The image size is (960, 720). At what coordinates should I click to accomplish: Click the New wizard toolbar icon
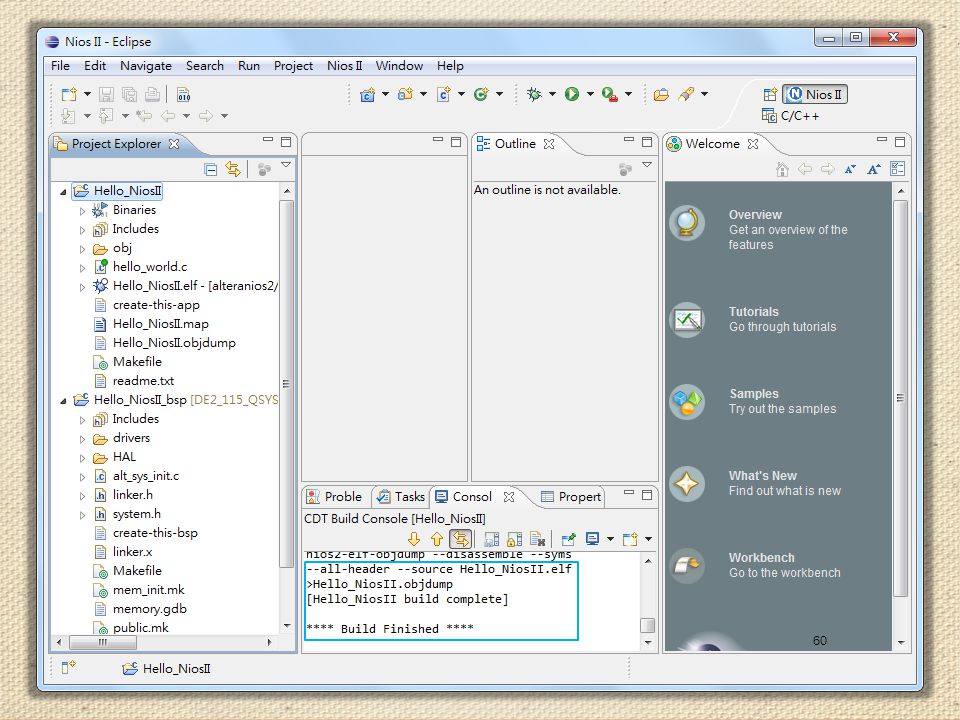pos(69,94)
